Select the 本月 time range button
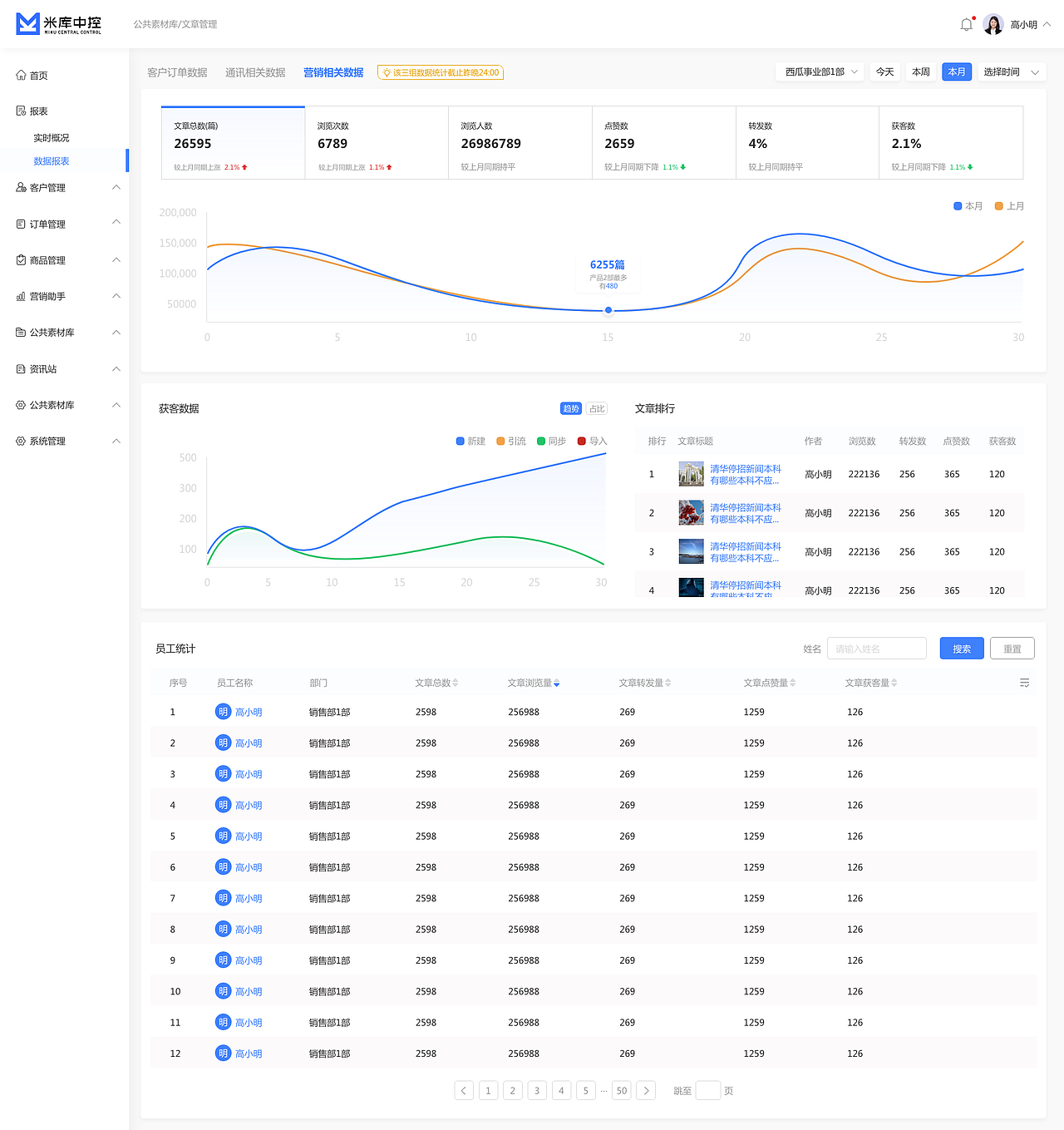The width and height of the screenshot is (1064, 1130). tap(957, 72)
